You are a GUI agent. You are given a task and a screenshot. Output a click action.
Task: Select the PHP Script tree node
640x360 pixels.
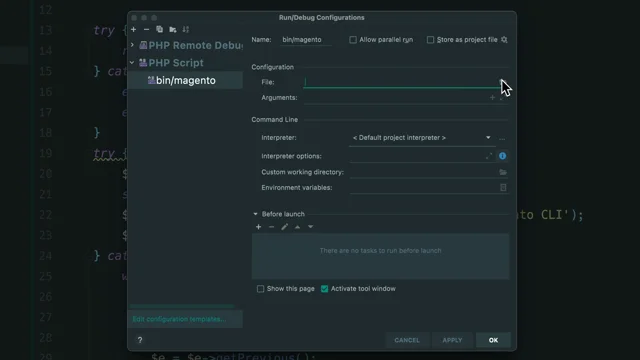[176, 63]
